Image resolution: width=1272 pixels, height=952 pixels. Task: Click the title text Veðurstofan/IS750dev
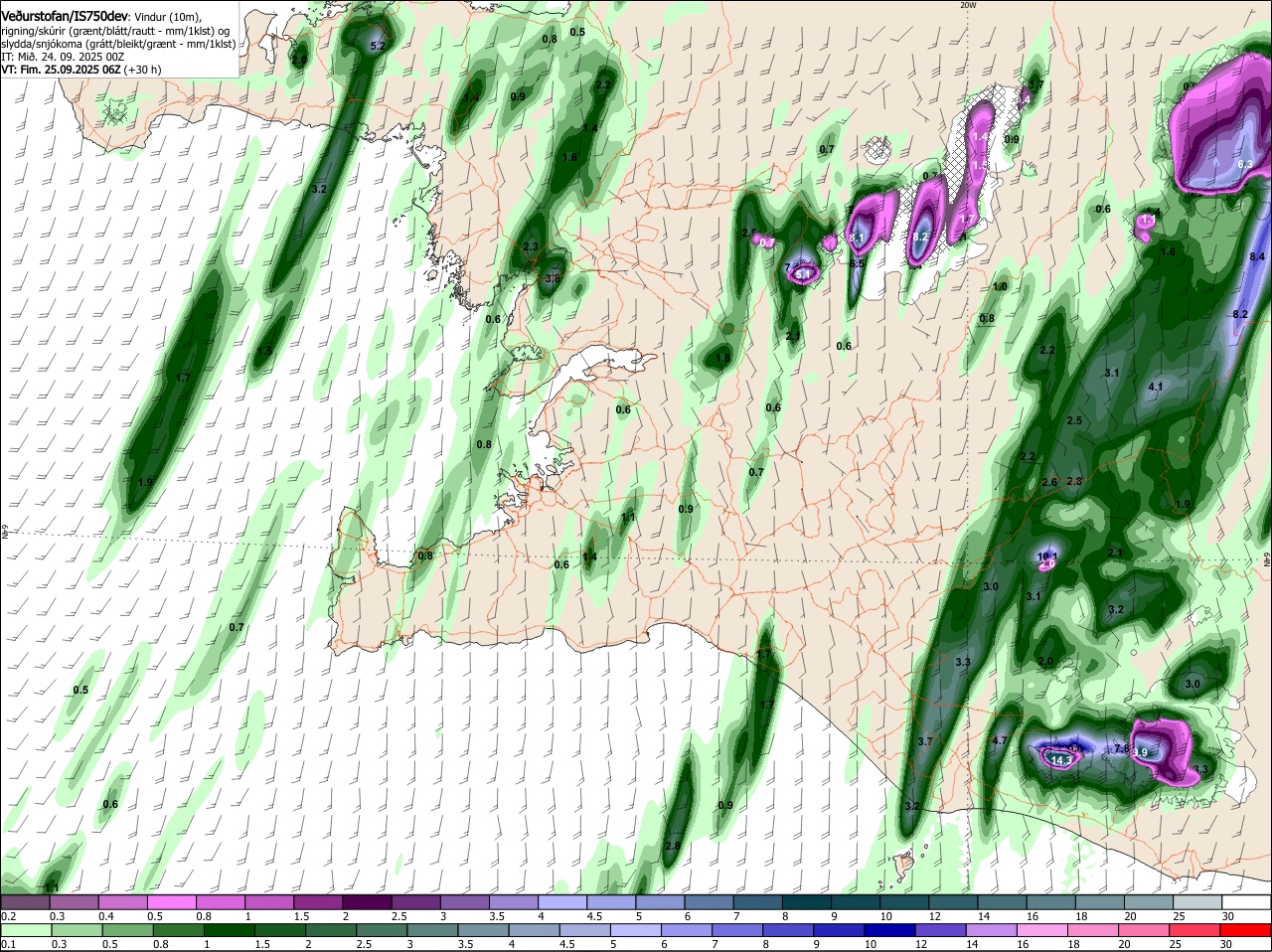point(65,17)
